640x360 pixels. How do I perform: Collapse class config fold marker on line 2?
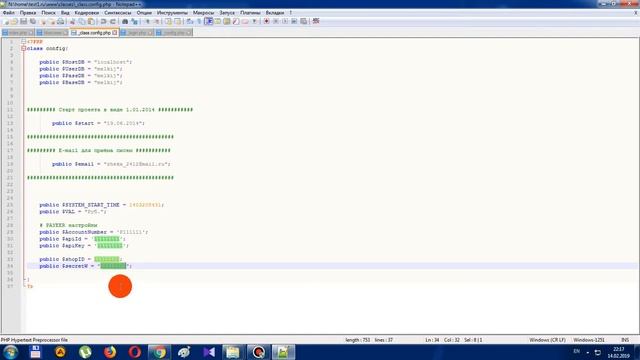(24, 48)
